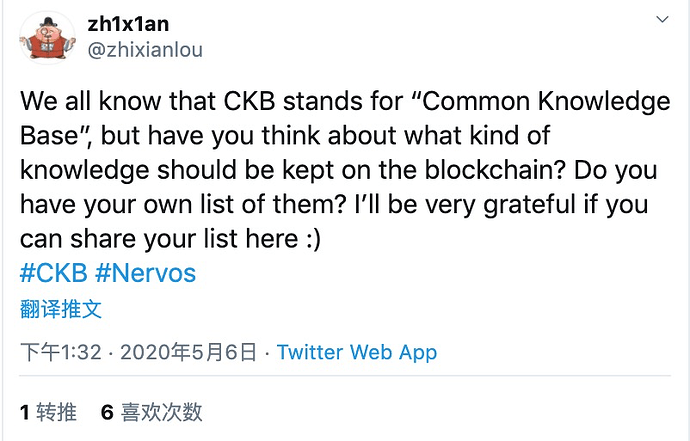Viewport: 690px width, 441px height.
Task: Expand the tweet options chevron menu
Action: click(x=662, y=19)
